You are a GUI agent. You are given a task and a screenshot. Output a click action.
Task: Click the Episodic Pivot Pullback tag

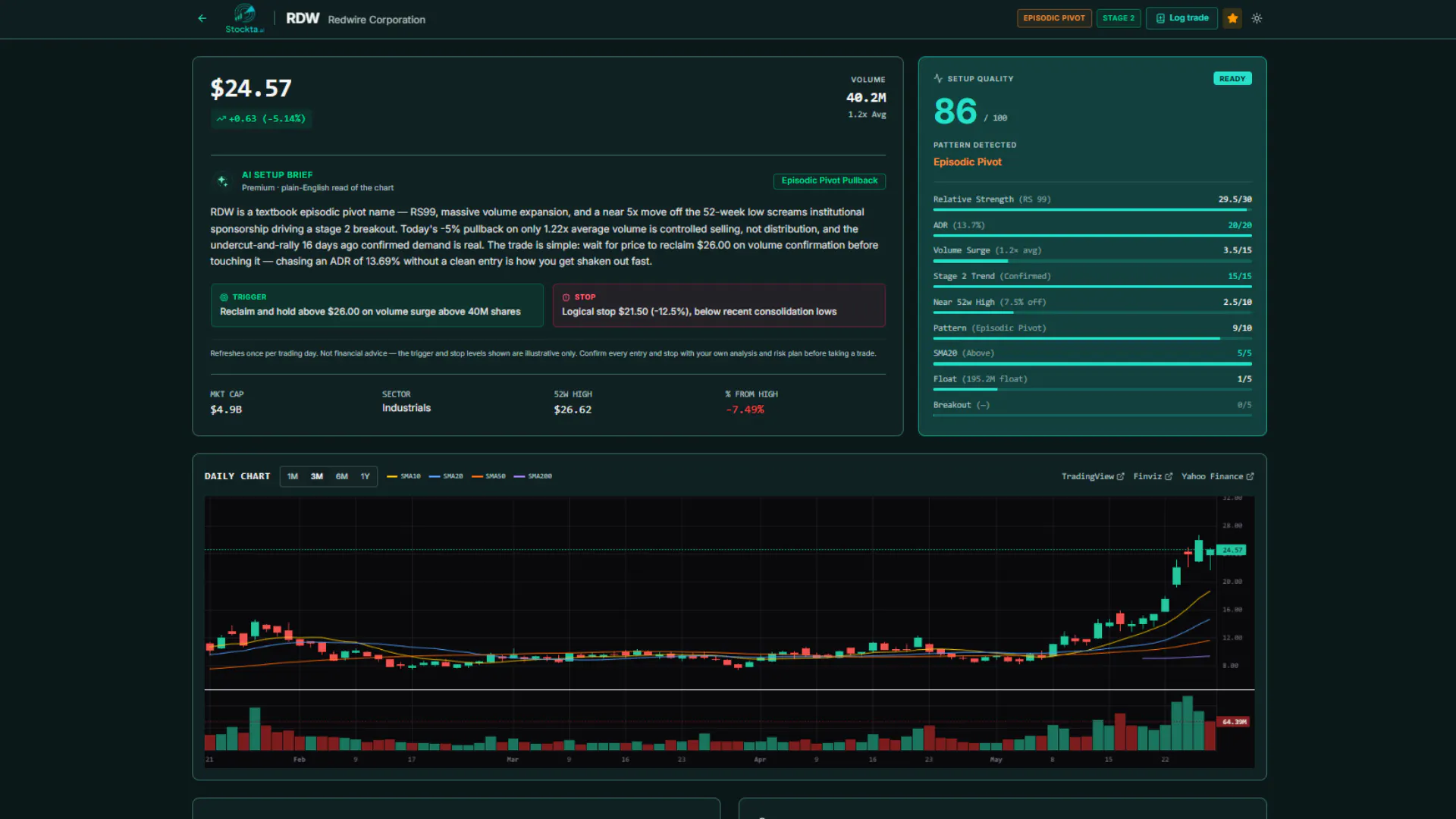tap(829, 180)
